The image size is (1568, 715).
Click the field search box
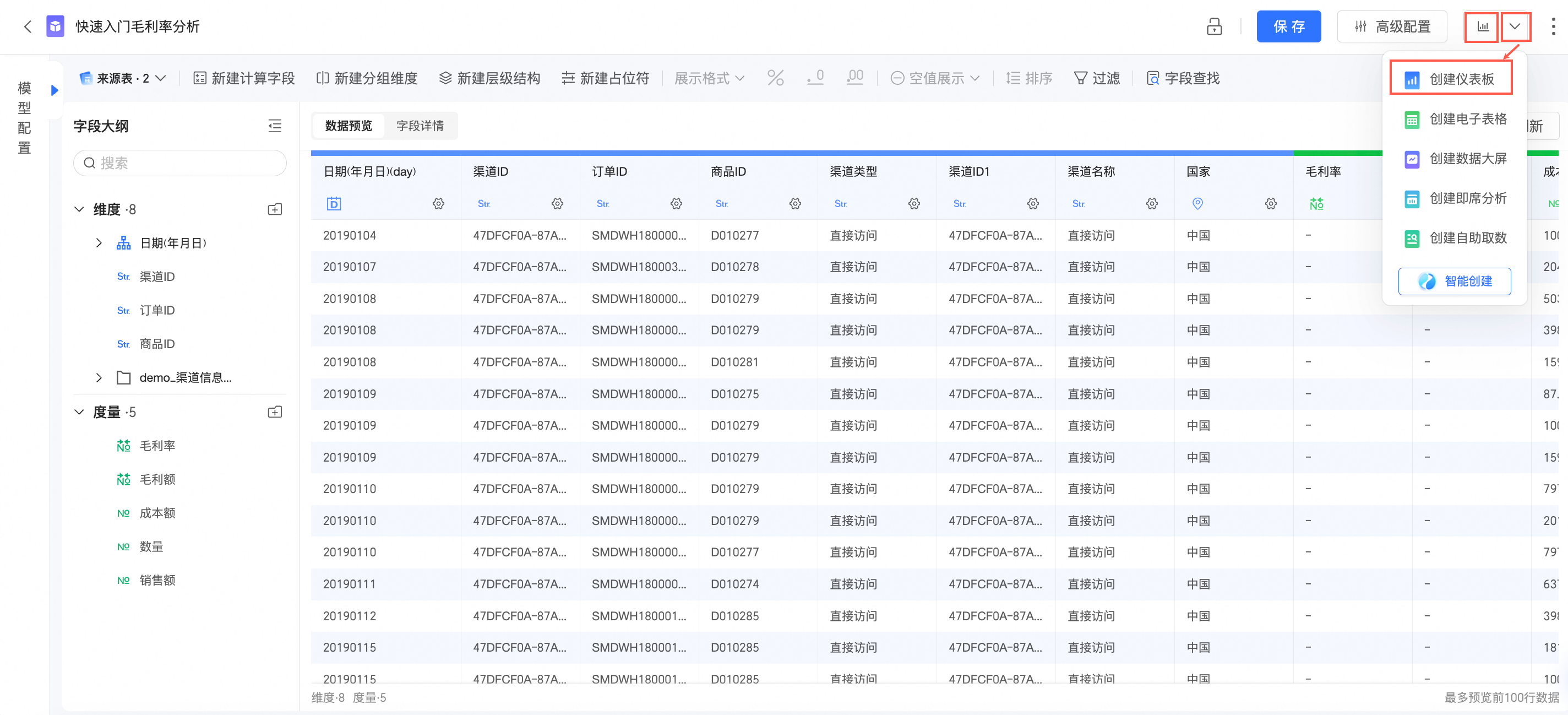[x=180, y=162]
